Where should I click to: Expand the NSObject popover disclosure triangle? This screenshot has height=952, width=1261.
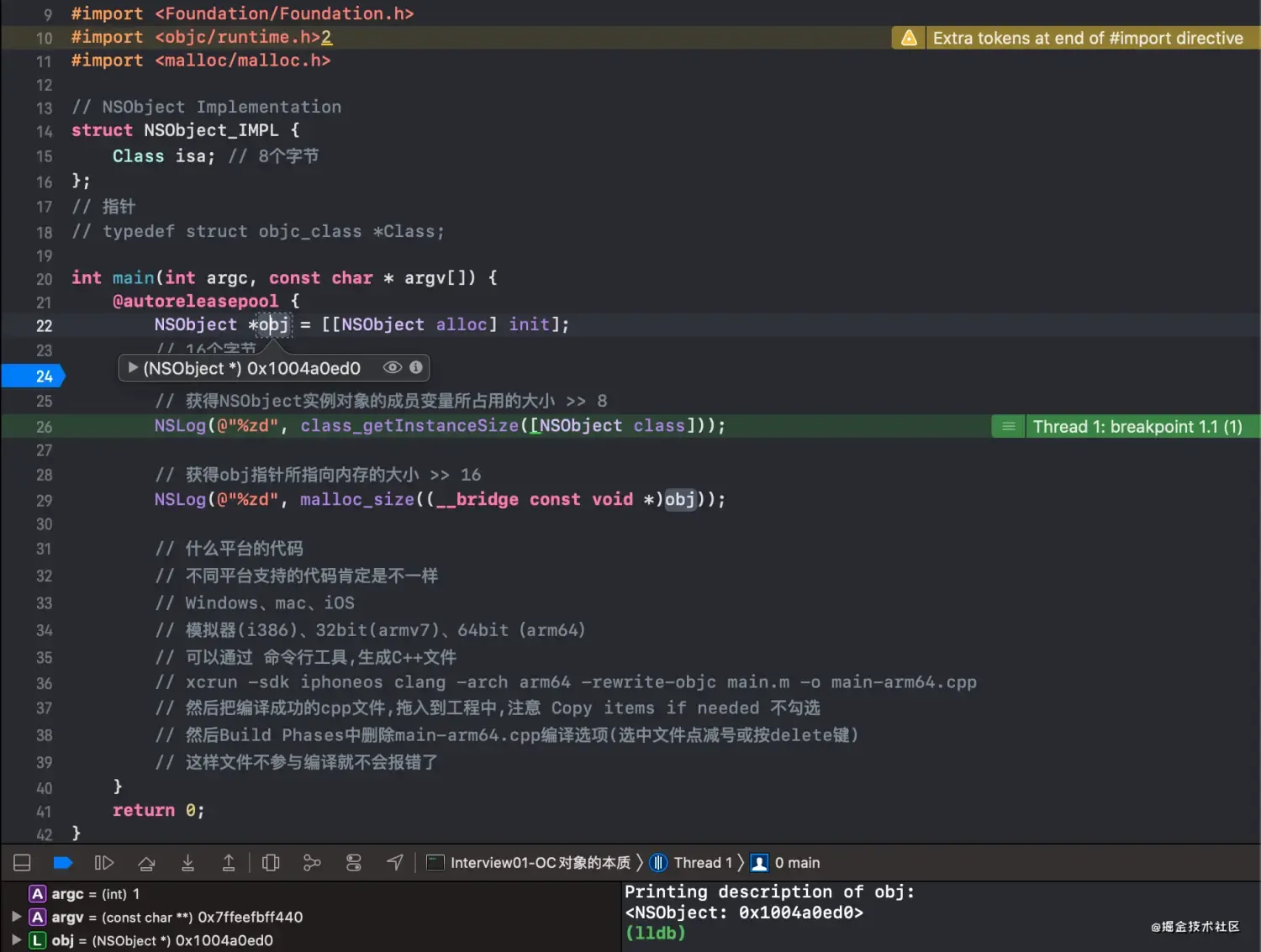133,367
